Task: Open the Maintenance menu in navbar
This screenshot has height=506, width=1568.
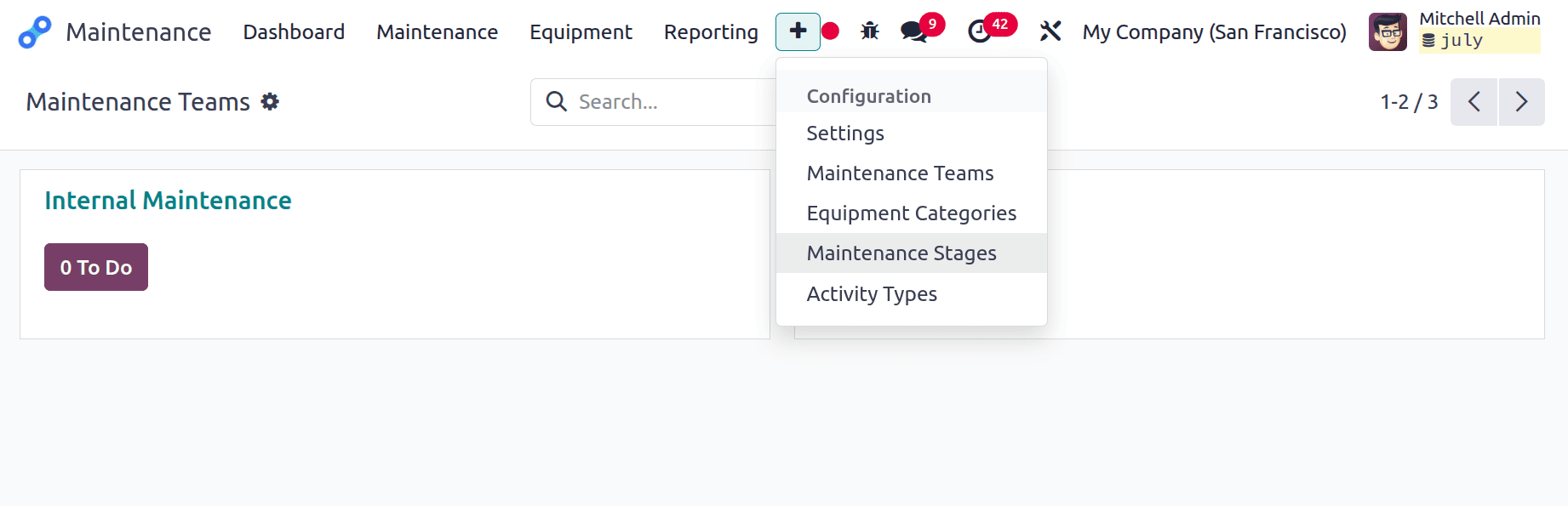Action: [x=438, y=32]
